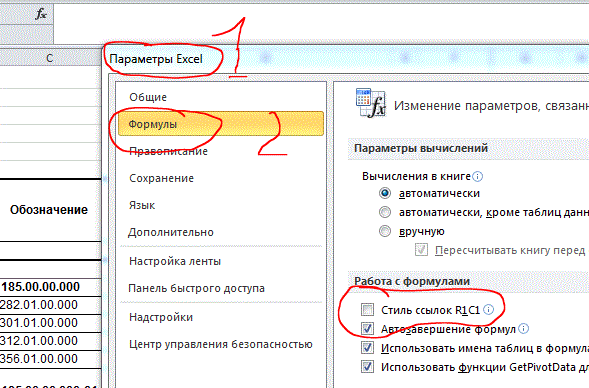Select the автоматически calculation radio button

coord(385,193)
